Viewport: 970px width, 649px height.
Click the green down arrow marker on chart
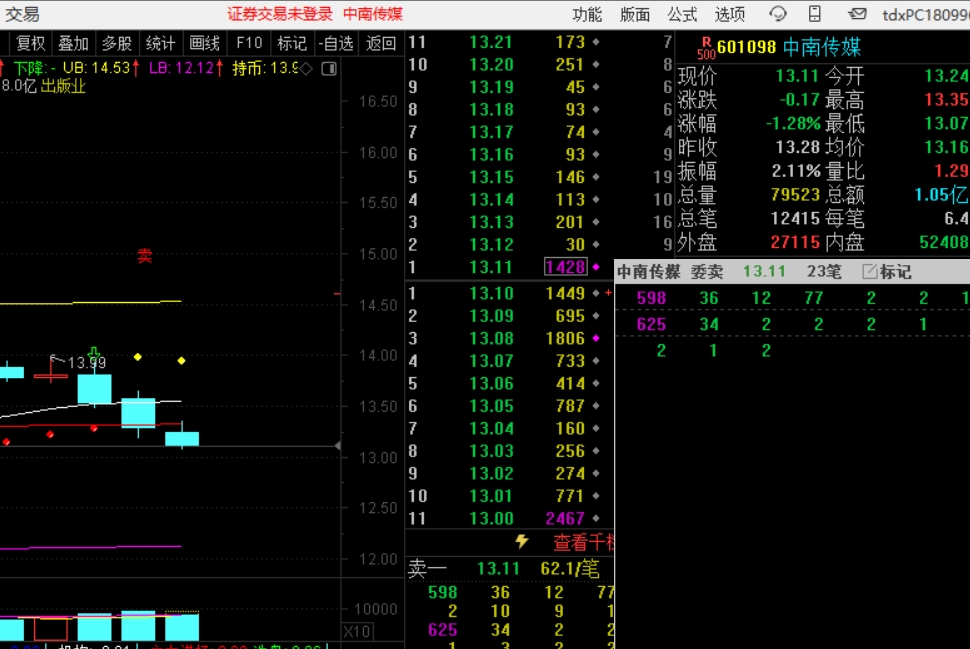point(94,354)
